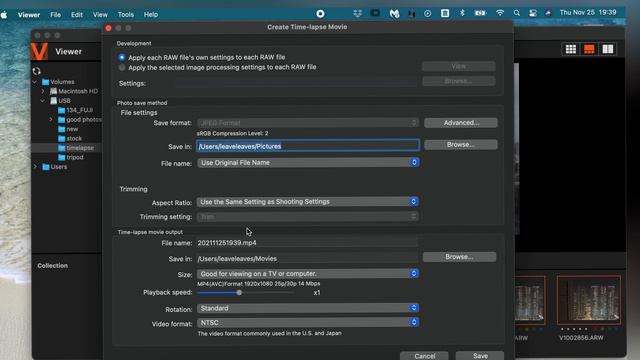The height and width of the screenshot is (360, 640).
Task: Click the Cancel button
Action: coord(424,356)
